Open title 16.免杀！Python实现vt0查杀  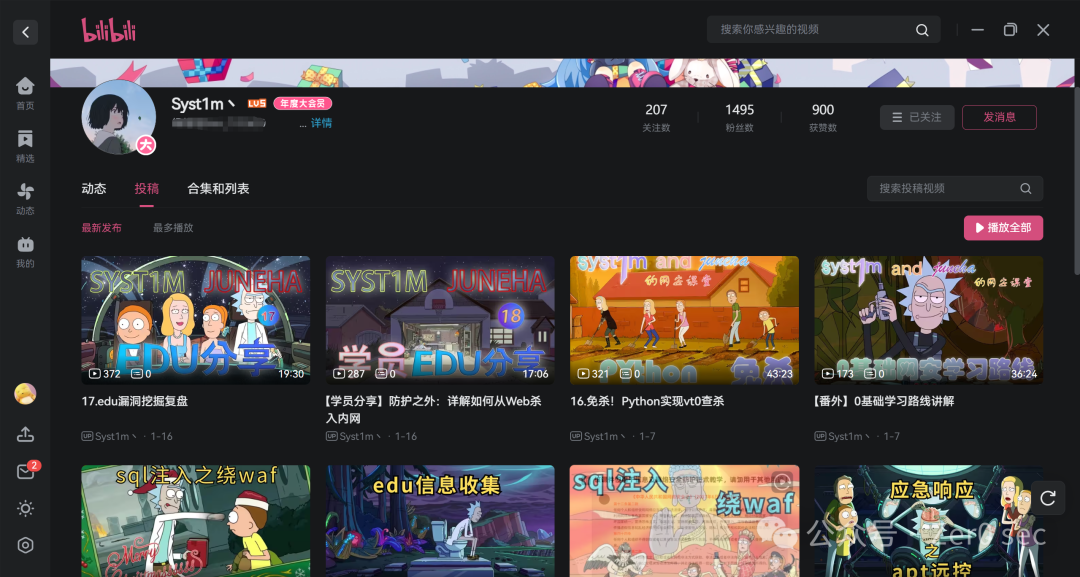pos(647,401)
